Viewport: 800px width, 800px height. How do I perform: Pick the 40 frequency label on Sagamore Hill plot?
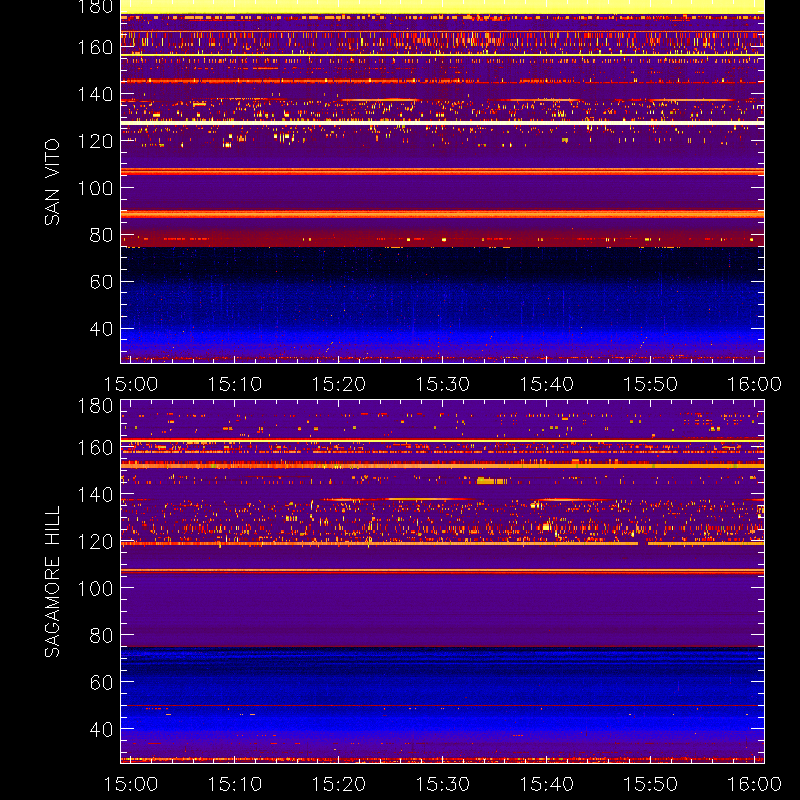101,730
